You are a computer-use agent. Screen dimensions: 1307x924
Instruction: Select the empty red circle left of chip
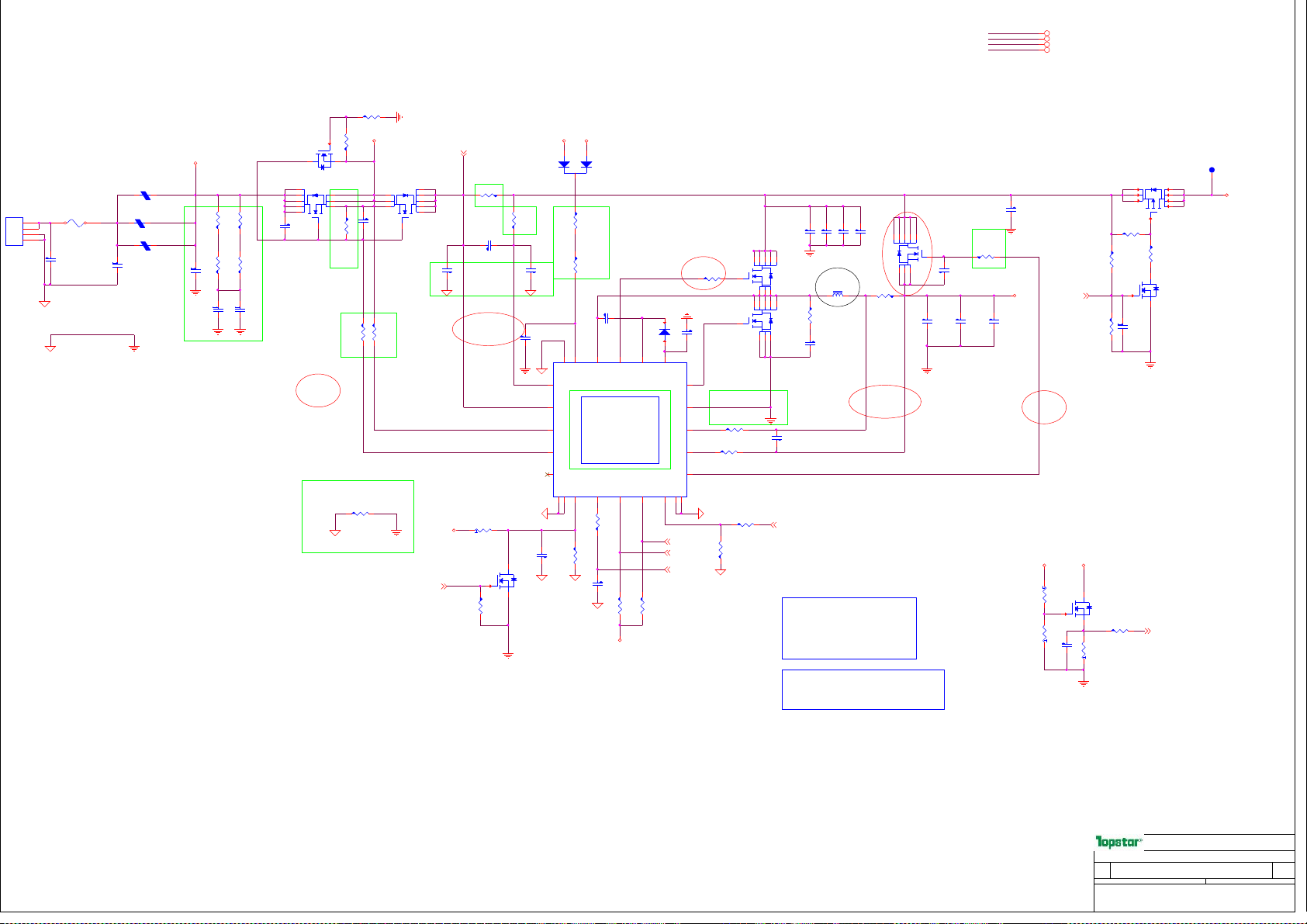point(318,390)
